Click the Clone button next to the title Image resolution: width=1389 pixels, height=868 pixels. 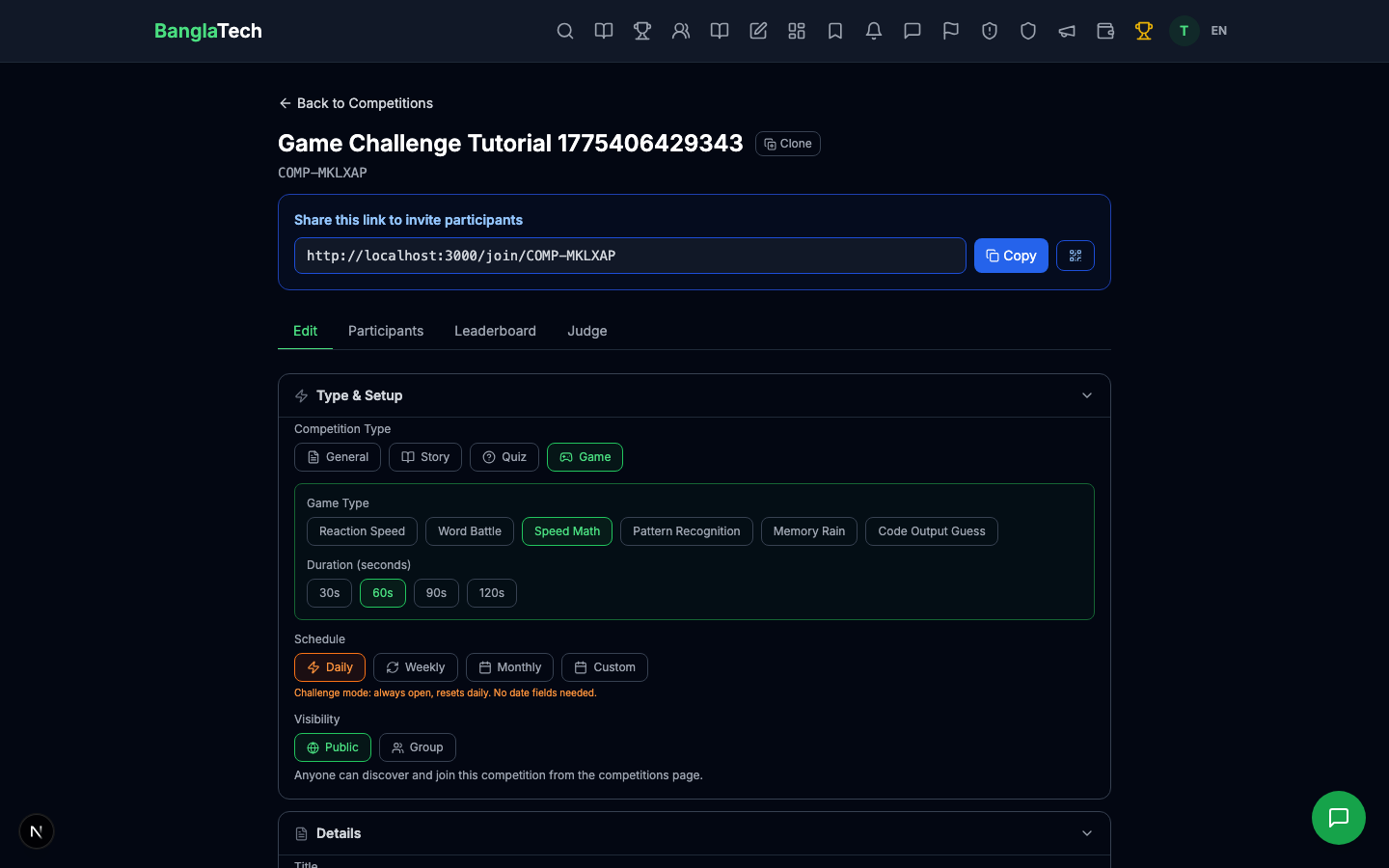click(787, 143)
